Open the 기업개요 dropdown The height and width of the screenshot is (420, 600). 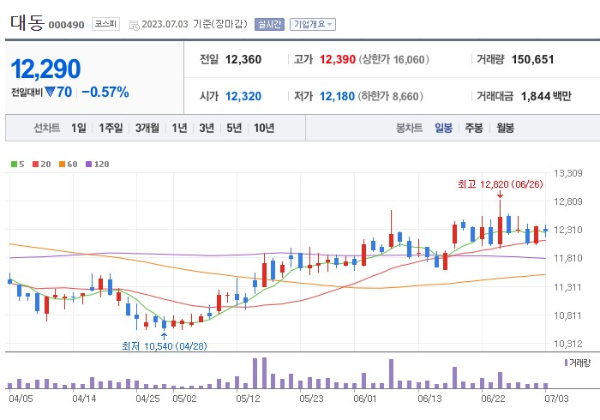(313, 24)
